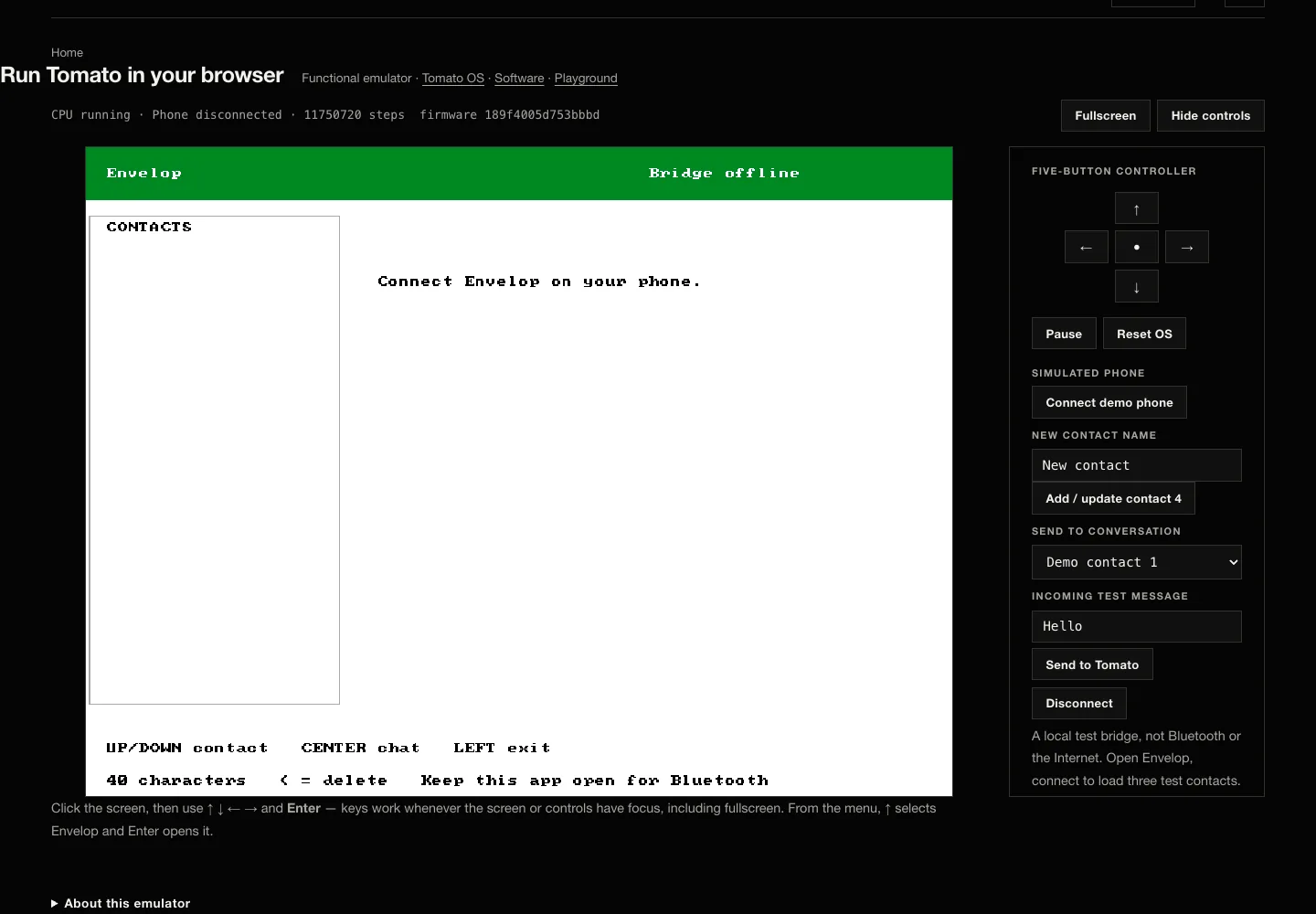Image resolution: width=1316 pixels, height=914 pixels.
Task: Click the Disconnect button
Action: pyautogui.click(x=1079, y=703)
